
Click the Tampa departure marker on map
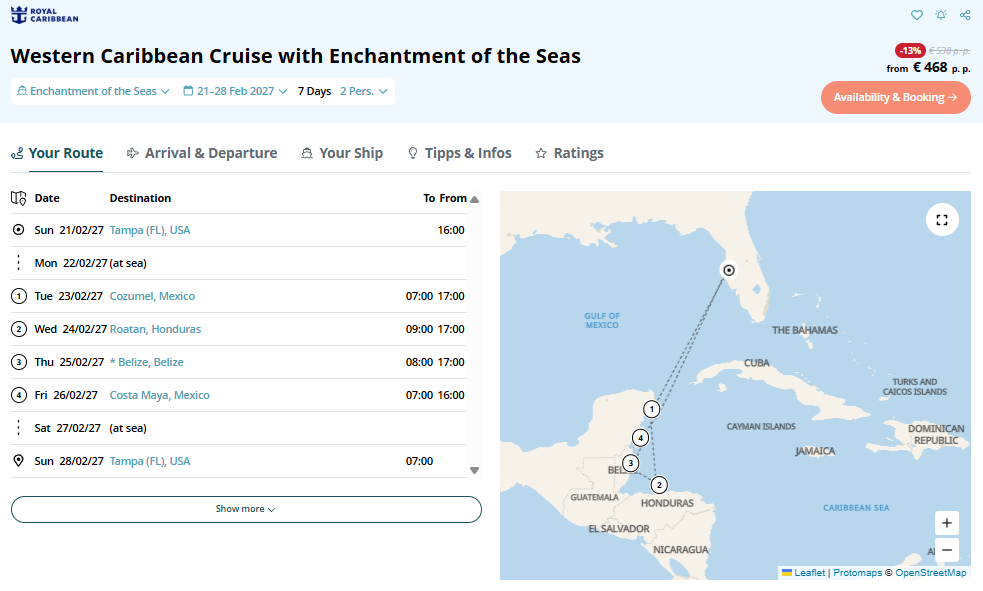pos(728,270)
